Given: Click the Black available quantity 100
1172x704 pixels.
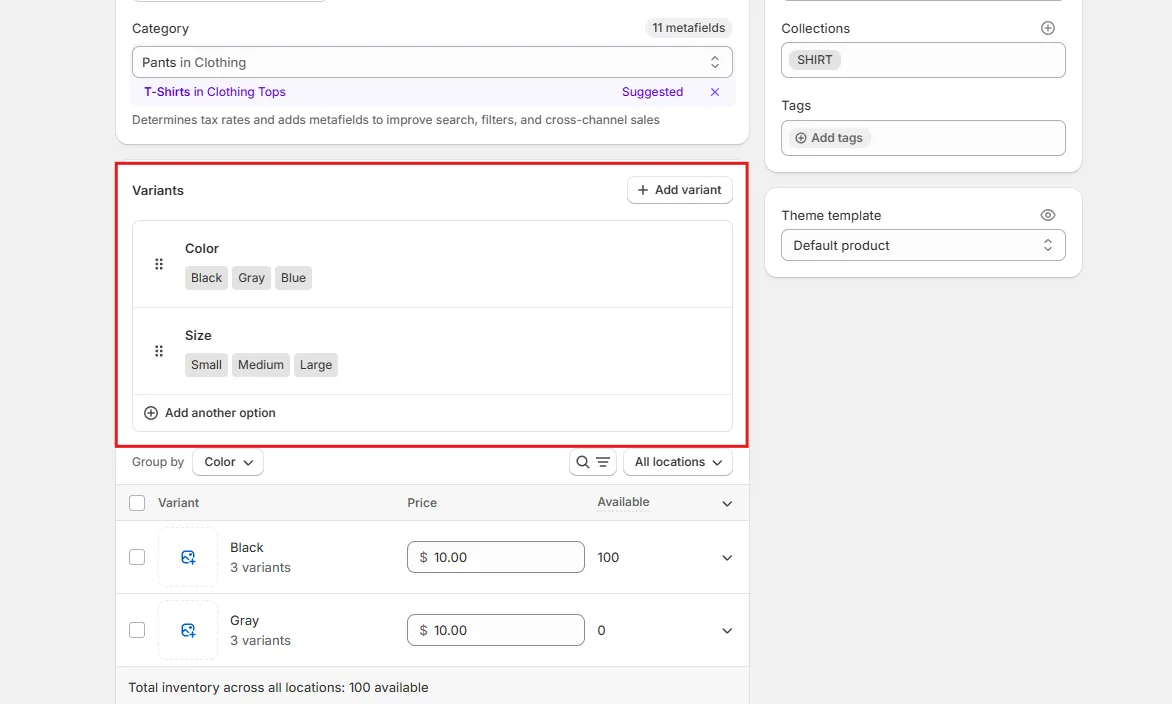Looking at the screenshot, I should 608,558.
